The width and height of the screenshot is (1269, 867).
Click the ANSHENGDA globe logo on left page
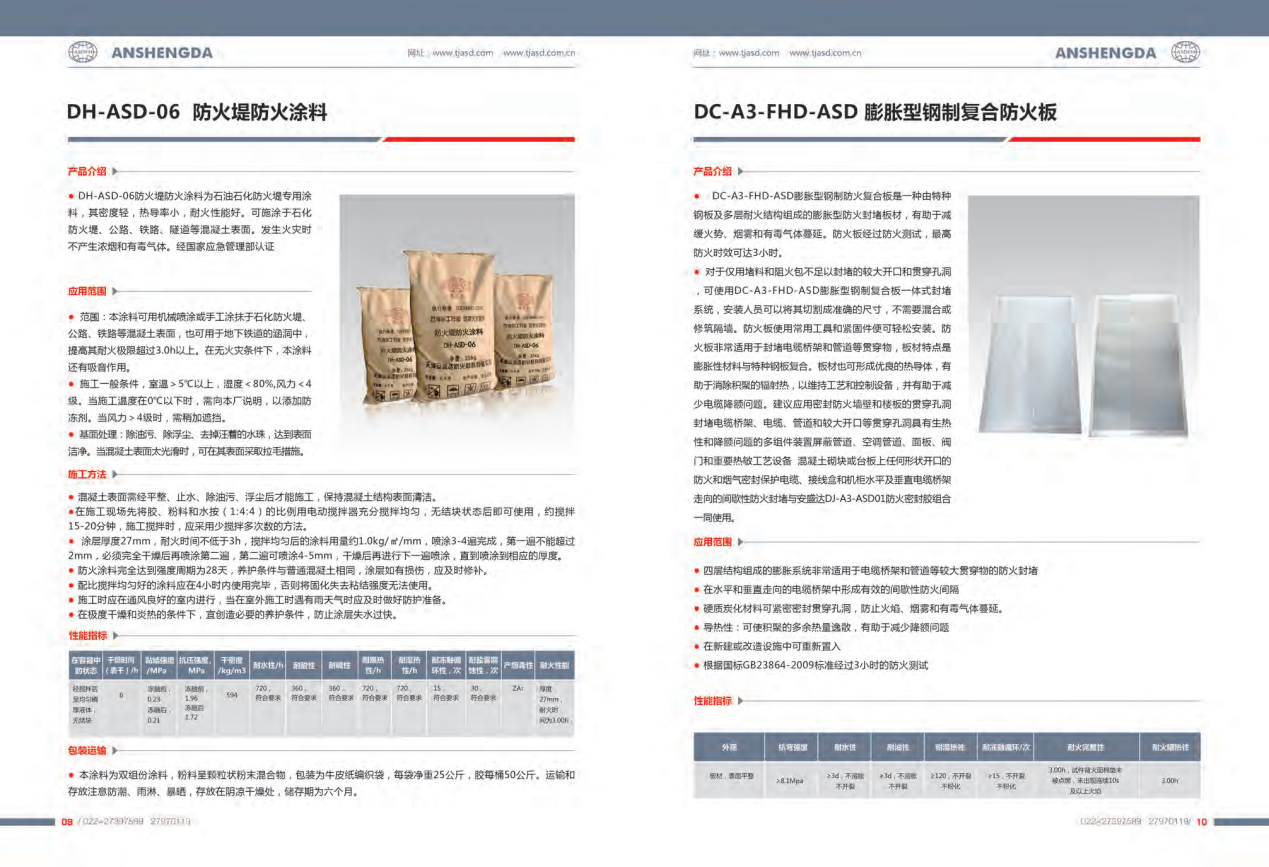[82, 53]
